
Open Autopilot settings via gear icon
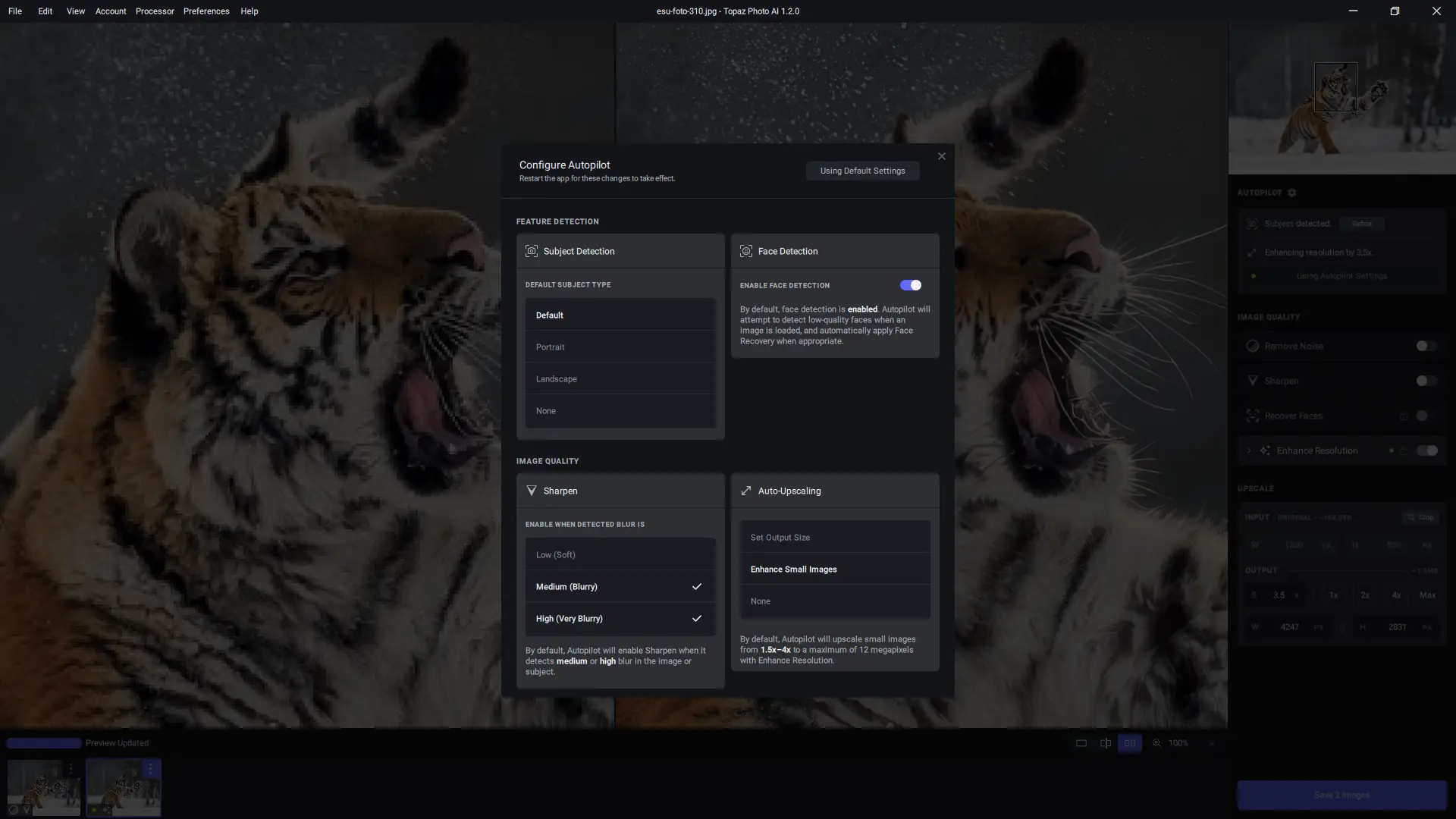pos(1292,193)
